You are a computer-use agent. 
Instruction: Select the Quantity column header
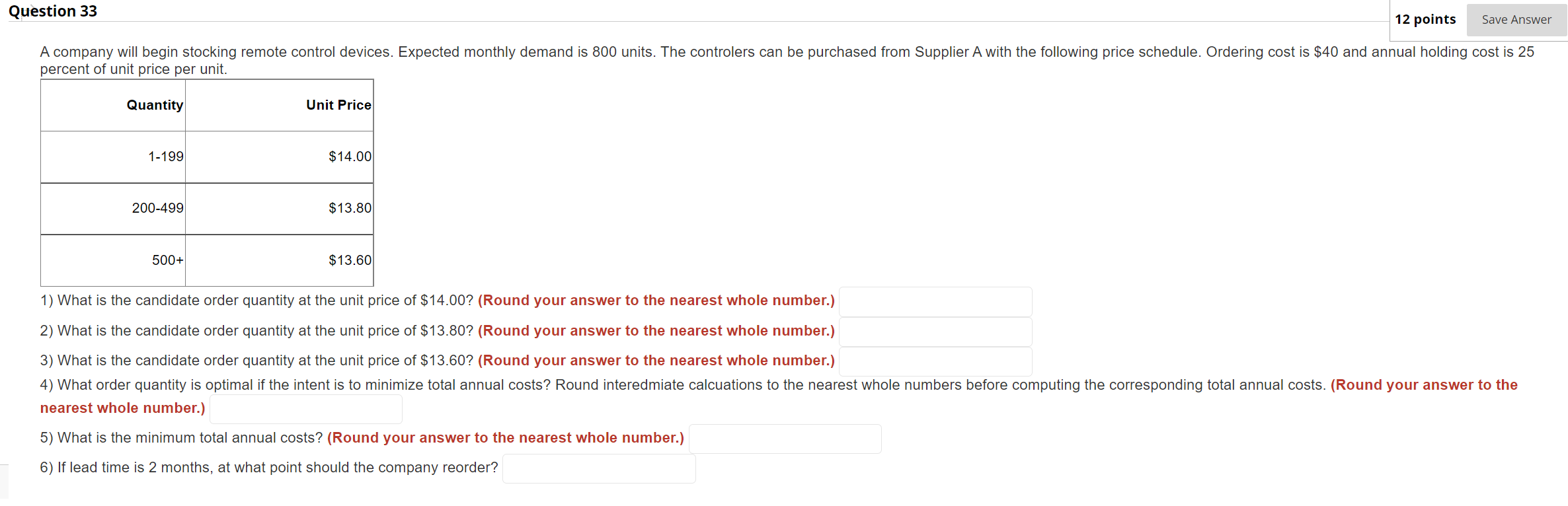pos(153,104)
